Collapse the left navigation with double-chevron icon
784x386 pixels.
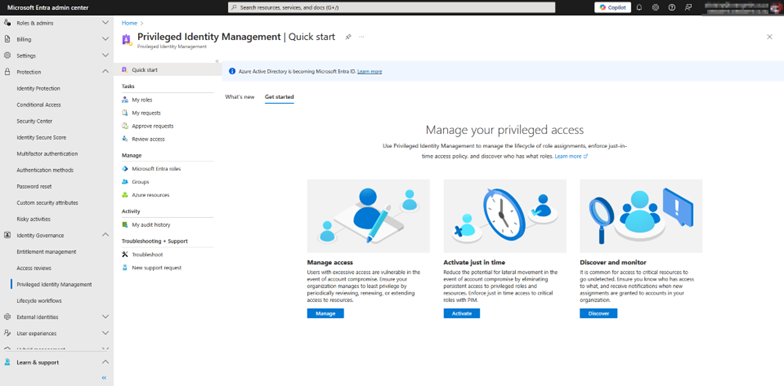click(104, 378)
